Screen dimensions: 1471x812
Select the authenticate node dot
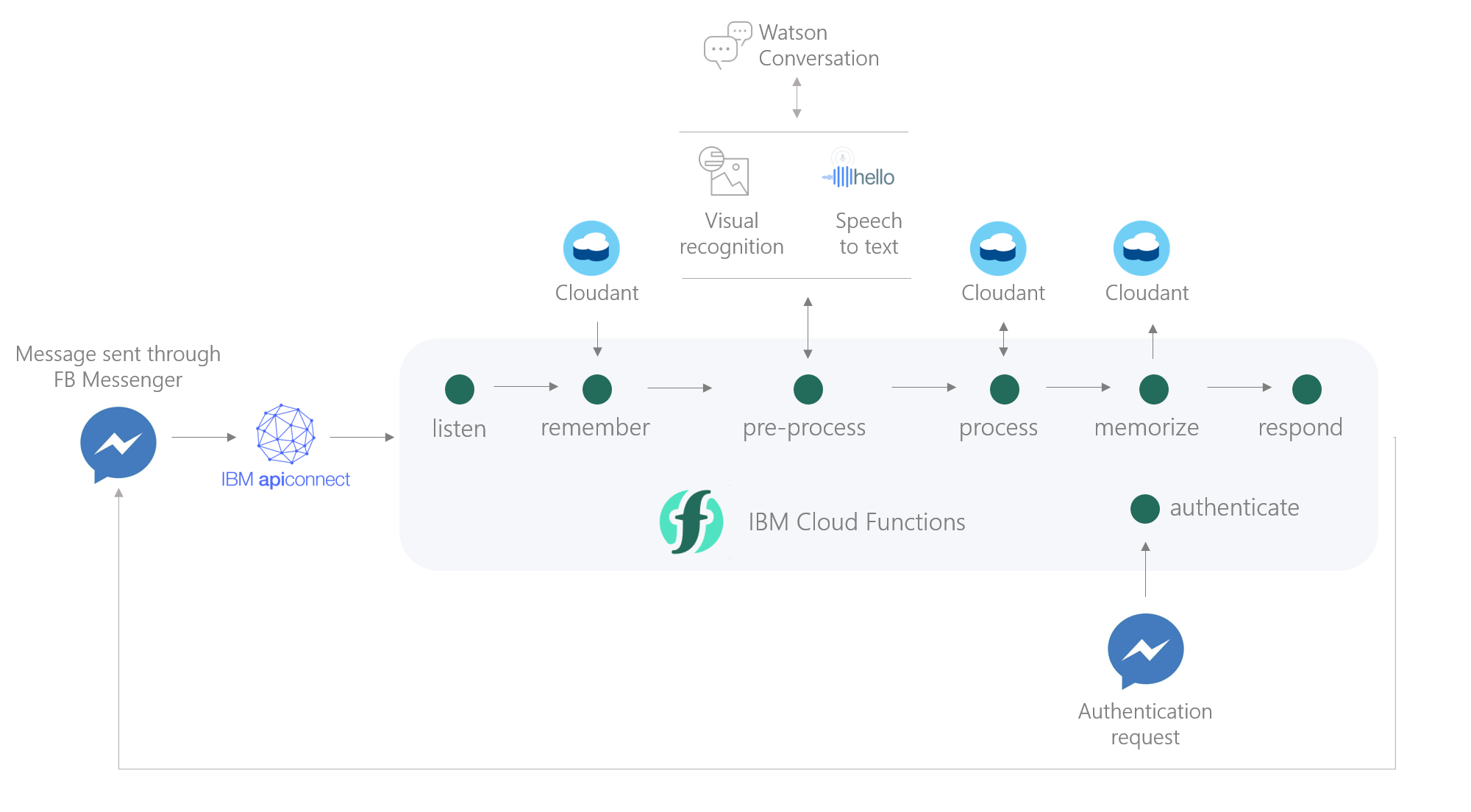(1145, 508)
